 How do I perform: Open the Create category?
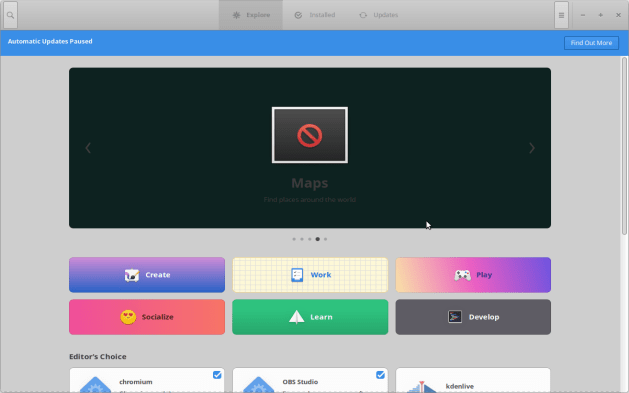point(147,275)
